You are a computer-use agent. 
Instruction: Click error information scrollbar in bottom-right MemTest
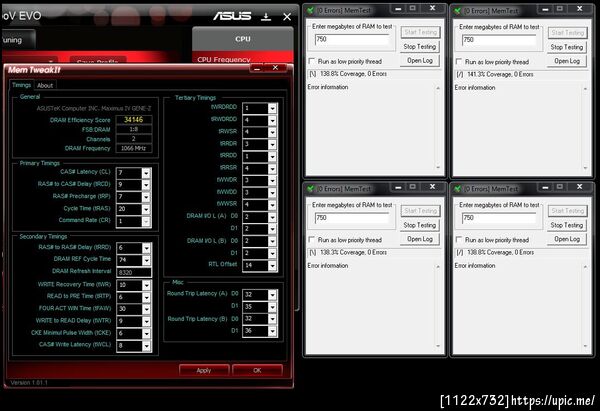[x=585, y=306]
